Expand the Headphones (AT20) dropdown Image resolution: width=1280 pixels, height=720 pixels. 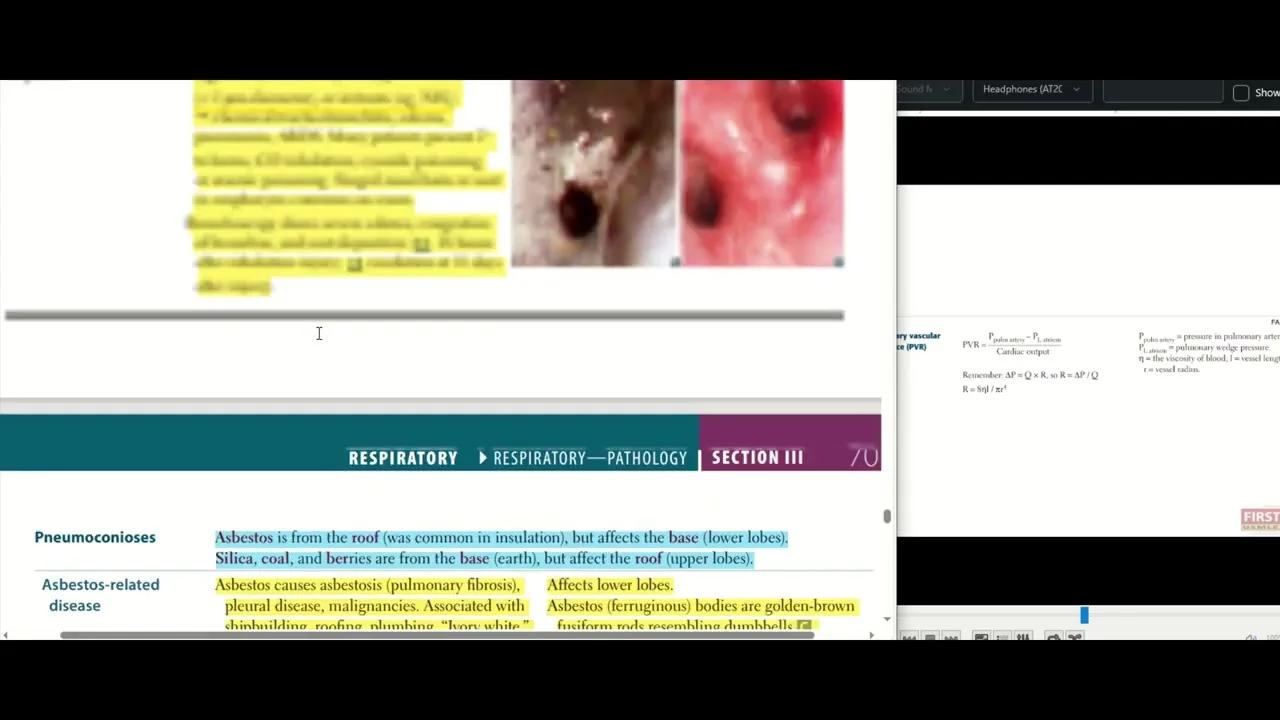[1030, 89]
